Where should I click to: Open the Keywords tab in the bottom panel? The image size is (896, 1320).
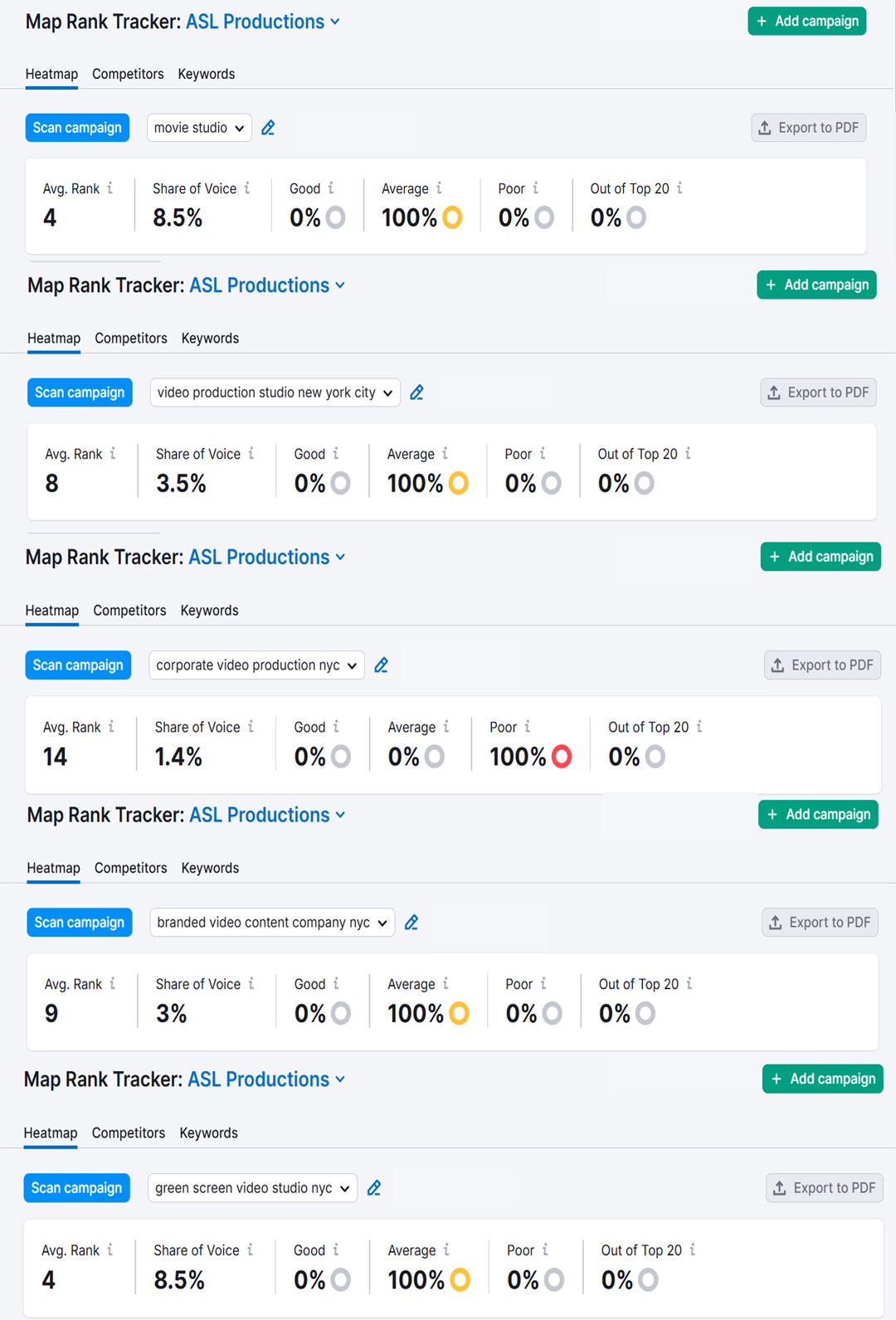coord(208,1132)
